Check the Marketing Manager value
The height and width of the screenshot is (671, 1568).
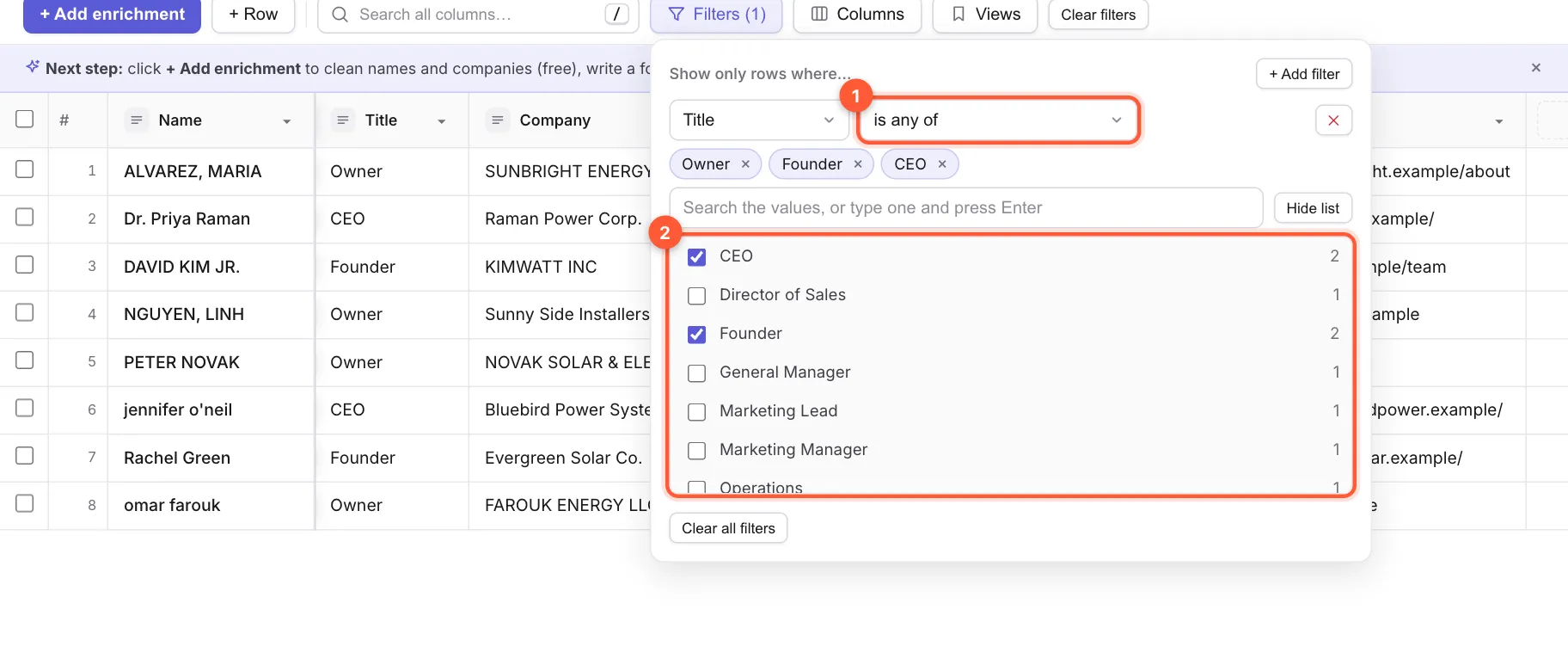coord(697,451)
